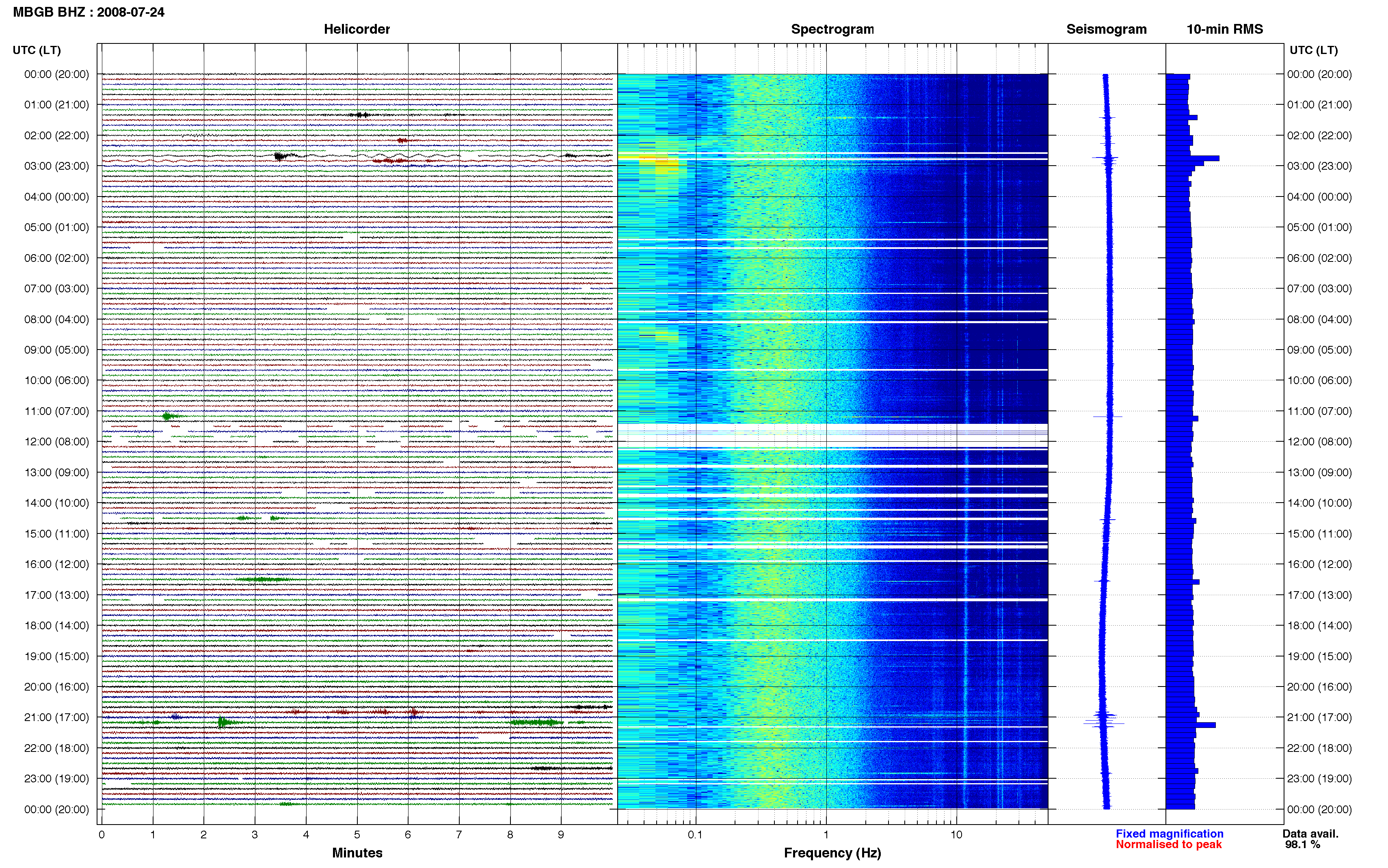Select the Spectrogram panel heading
This screenshot has width=1388, height=868.
[x=832, y=29]
